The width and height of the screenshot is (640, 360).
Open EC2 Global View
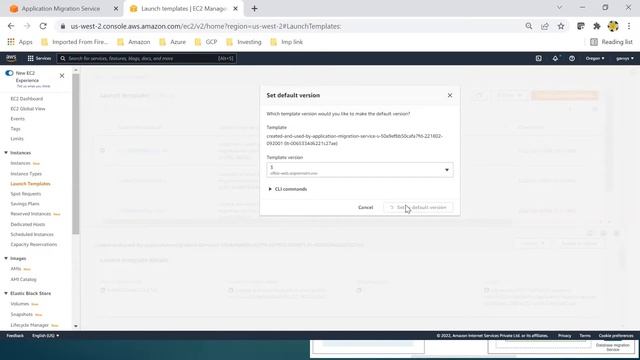coord(28,109)
